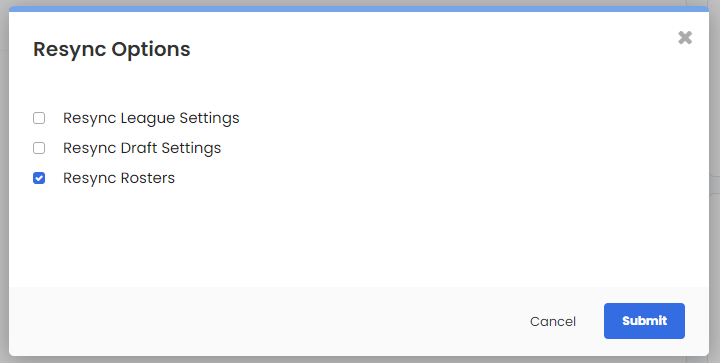Click the 'Resync Options' dialog title
Screen dimensions: 720x363
[112, 49]
